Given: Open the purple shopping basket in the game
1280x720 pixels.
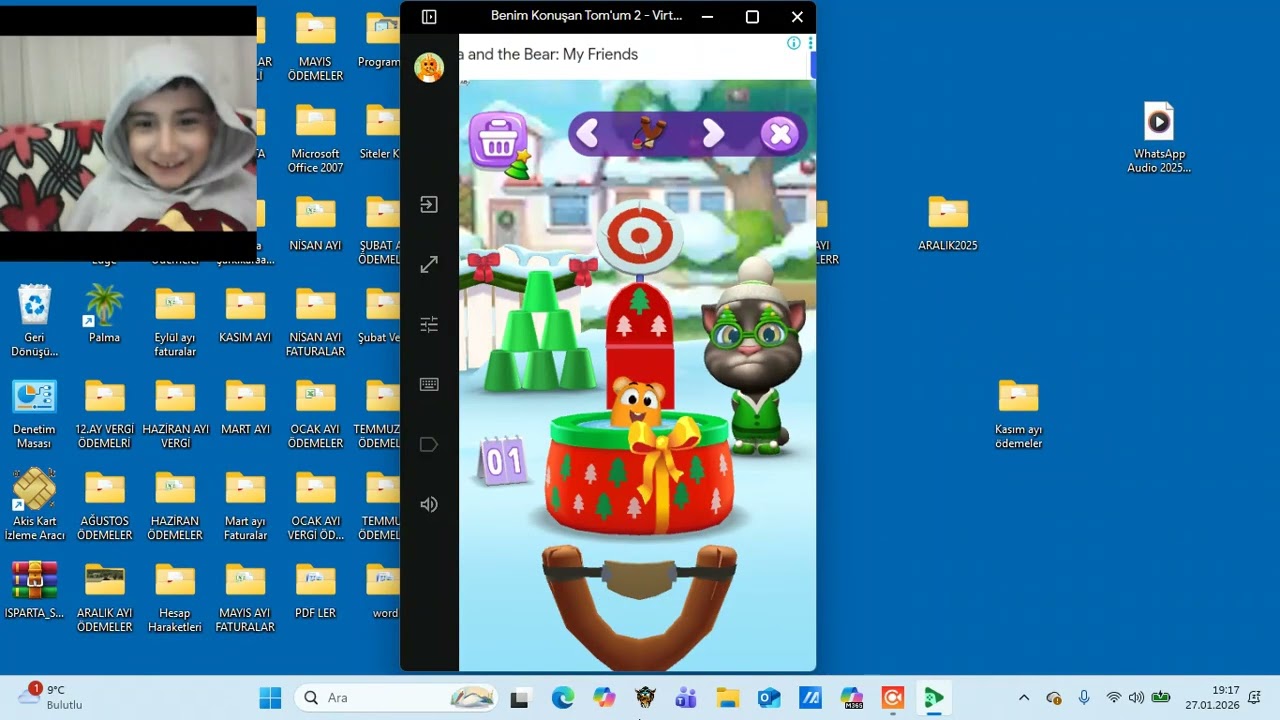Looking at the screenshot, I should [x=498, y=139].
